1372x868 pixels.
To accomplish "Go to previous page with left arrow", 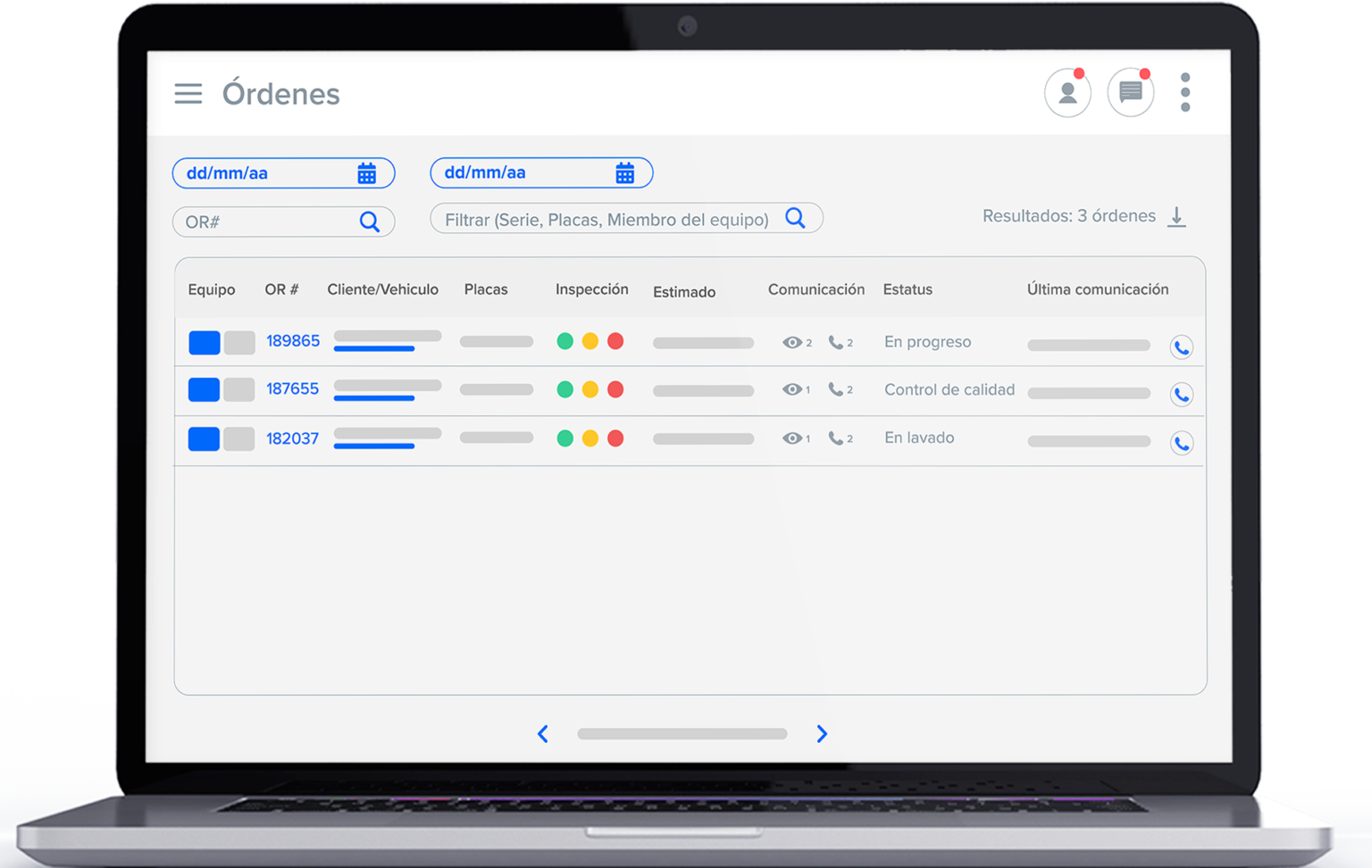I will [543, 733].
